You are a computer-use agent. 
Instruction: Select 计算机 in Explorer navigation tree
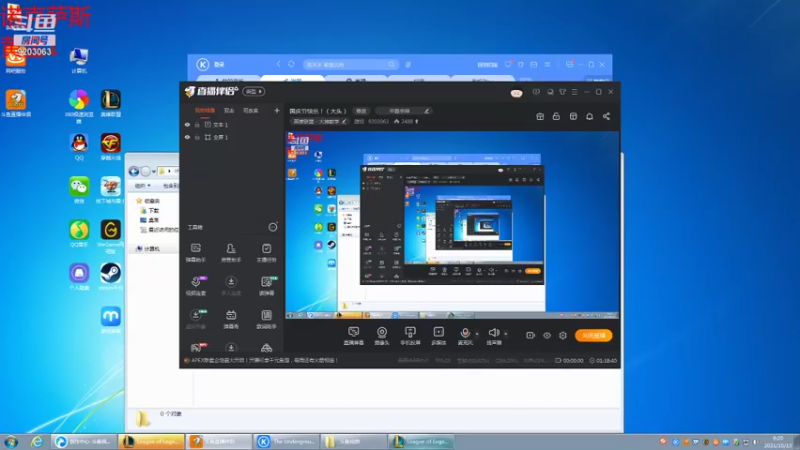(148, 248)
